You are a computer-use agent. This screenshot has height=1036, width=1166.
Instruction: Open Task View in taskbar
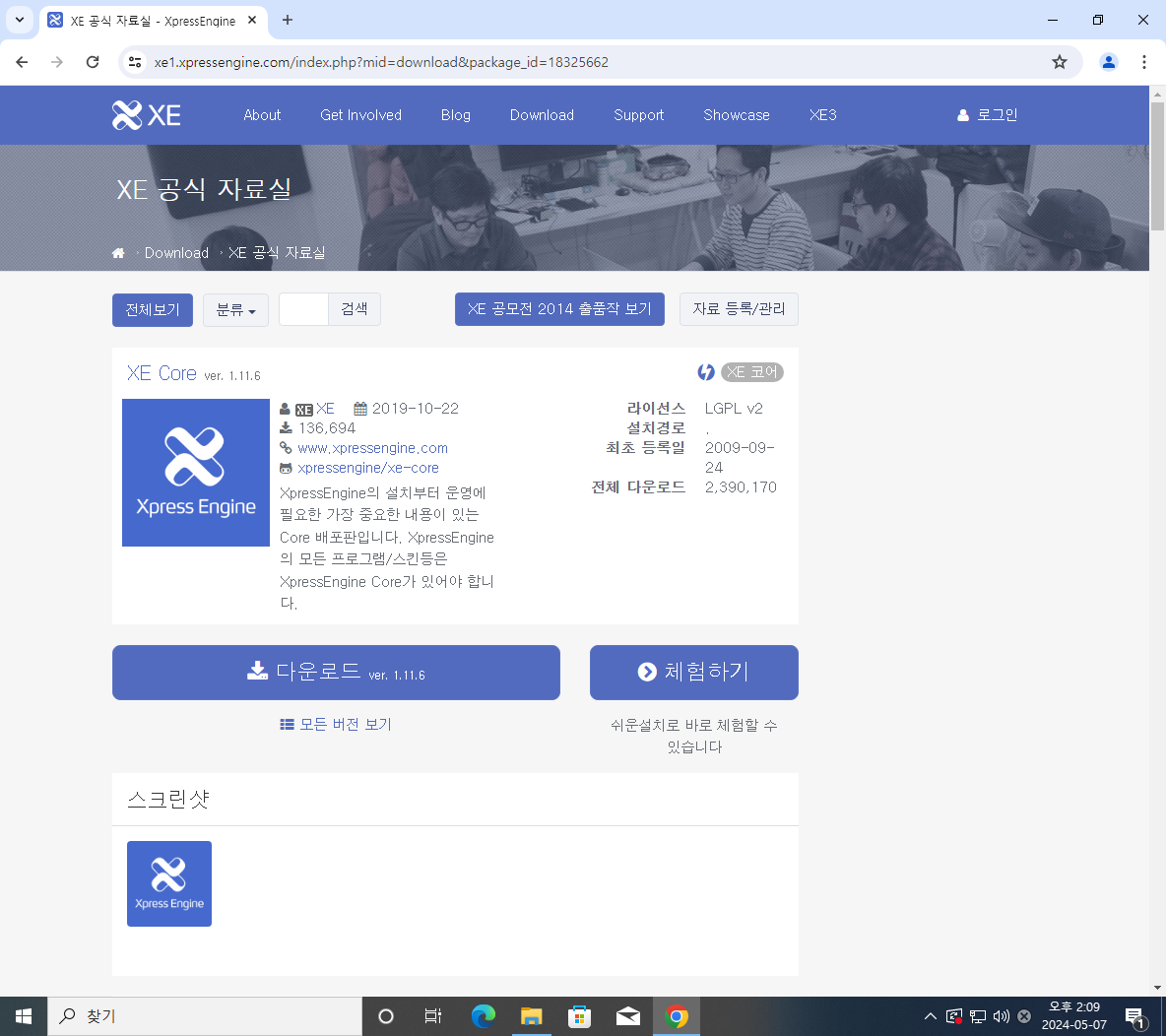click(432, 1016)
